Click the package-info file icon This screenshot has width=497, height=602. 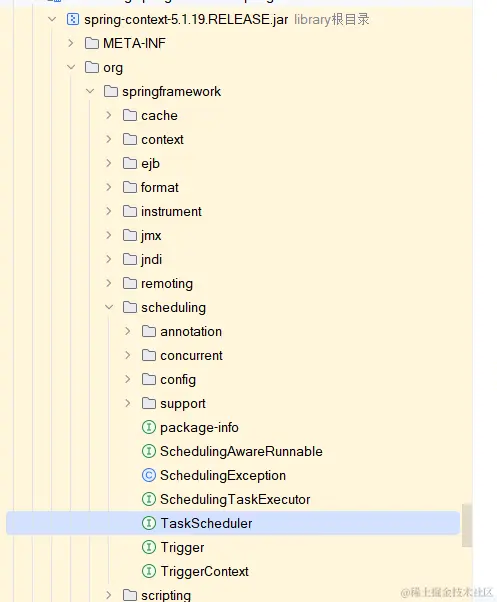point(149,427)
